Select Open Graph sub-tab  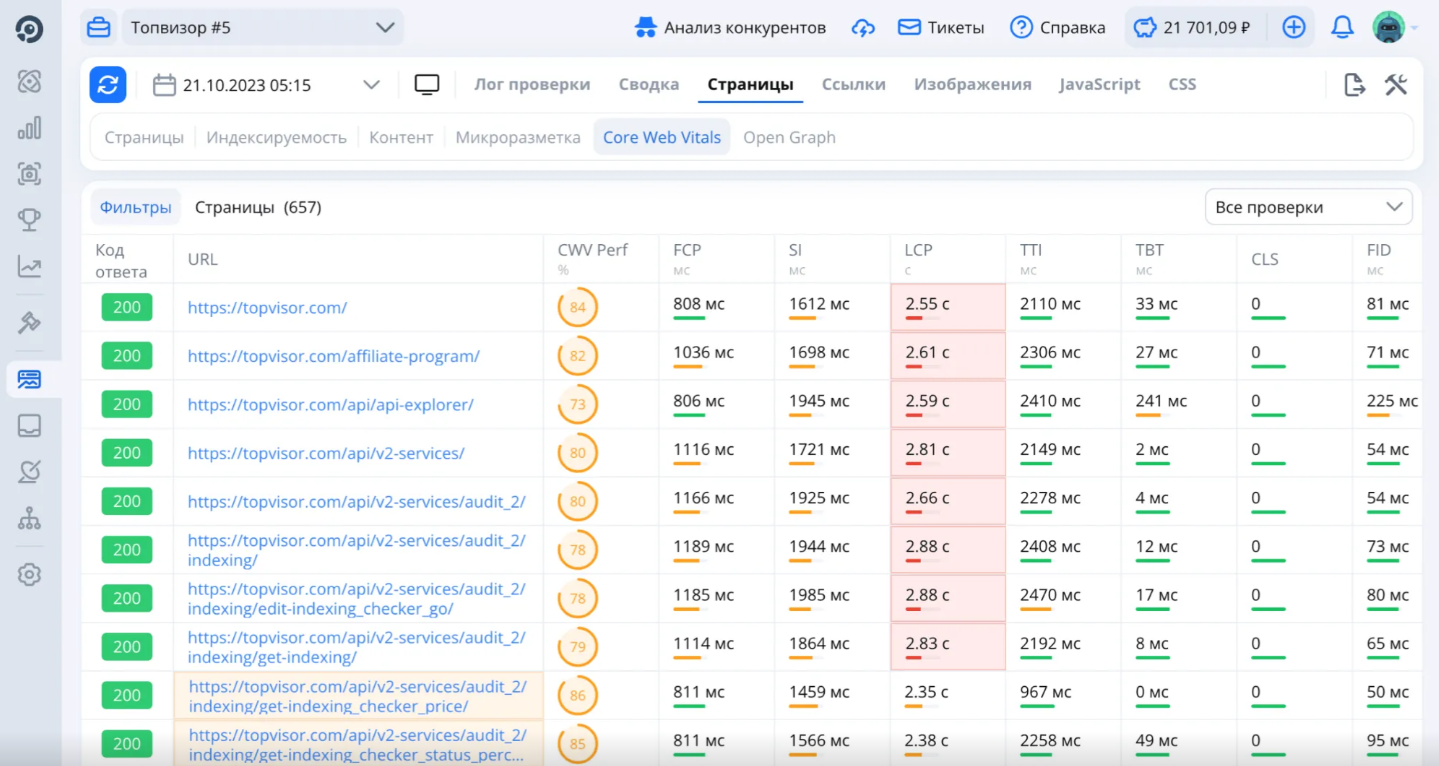pos(789,137)
